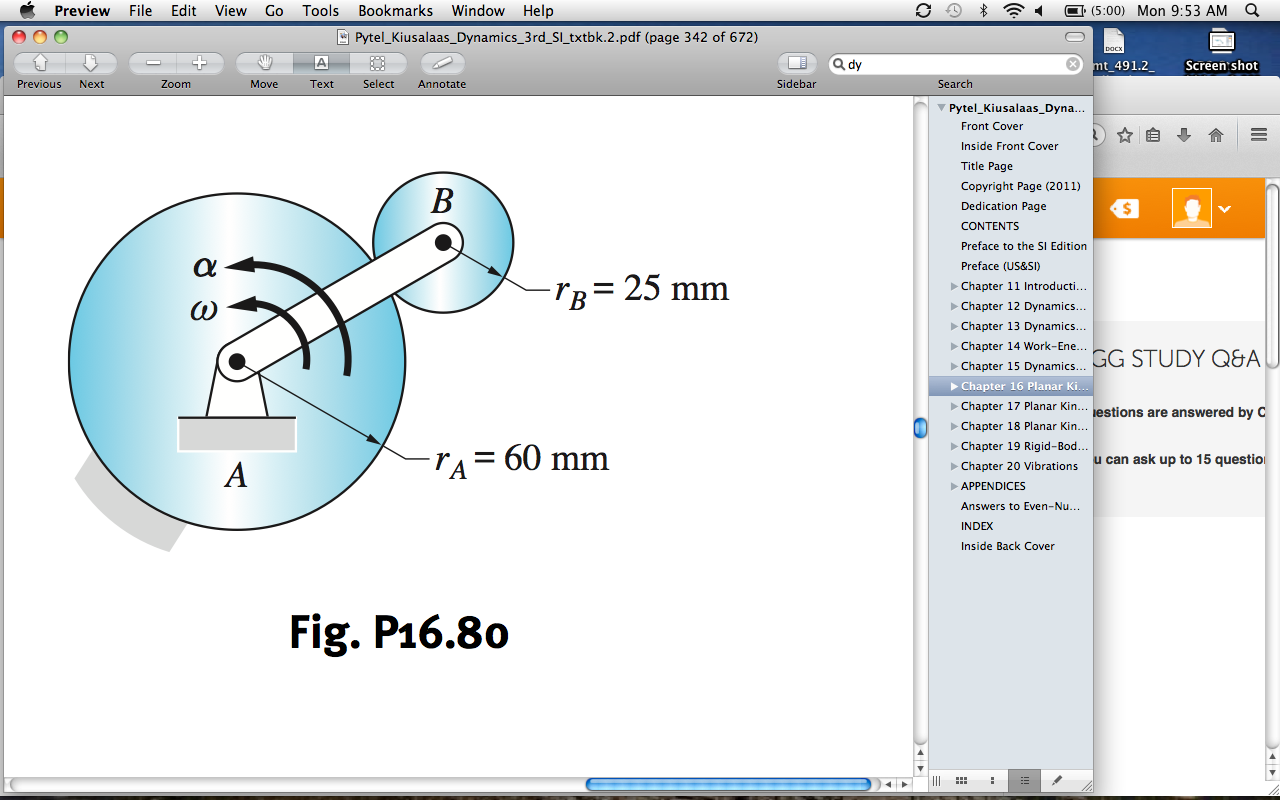Select the Move (hand) tool
1280x800 pixels.
[x=263, y=62]
